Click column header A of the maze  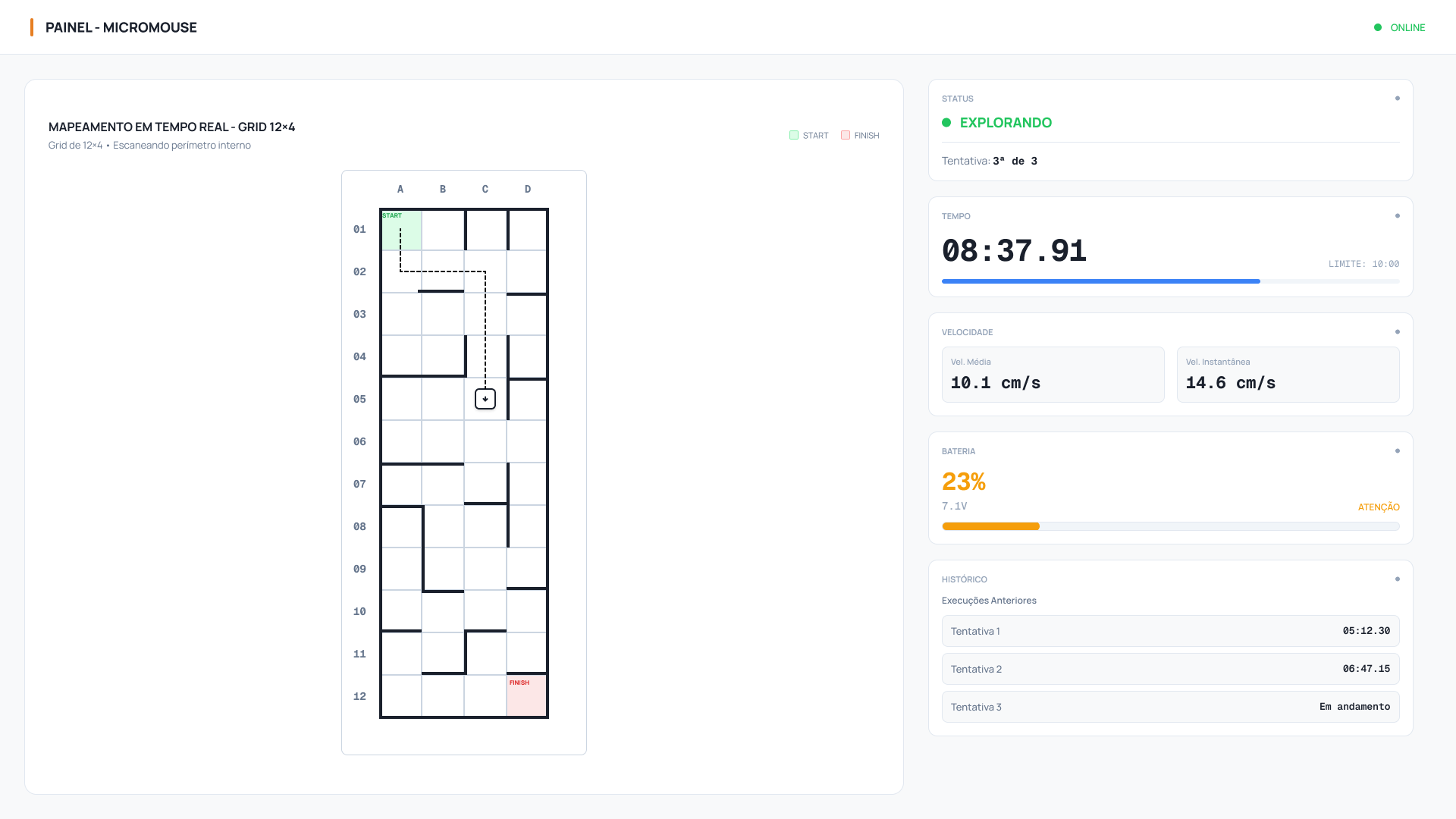[400, 189]
